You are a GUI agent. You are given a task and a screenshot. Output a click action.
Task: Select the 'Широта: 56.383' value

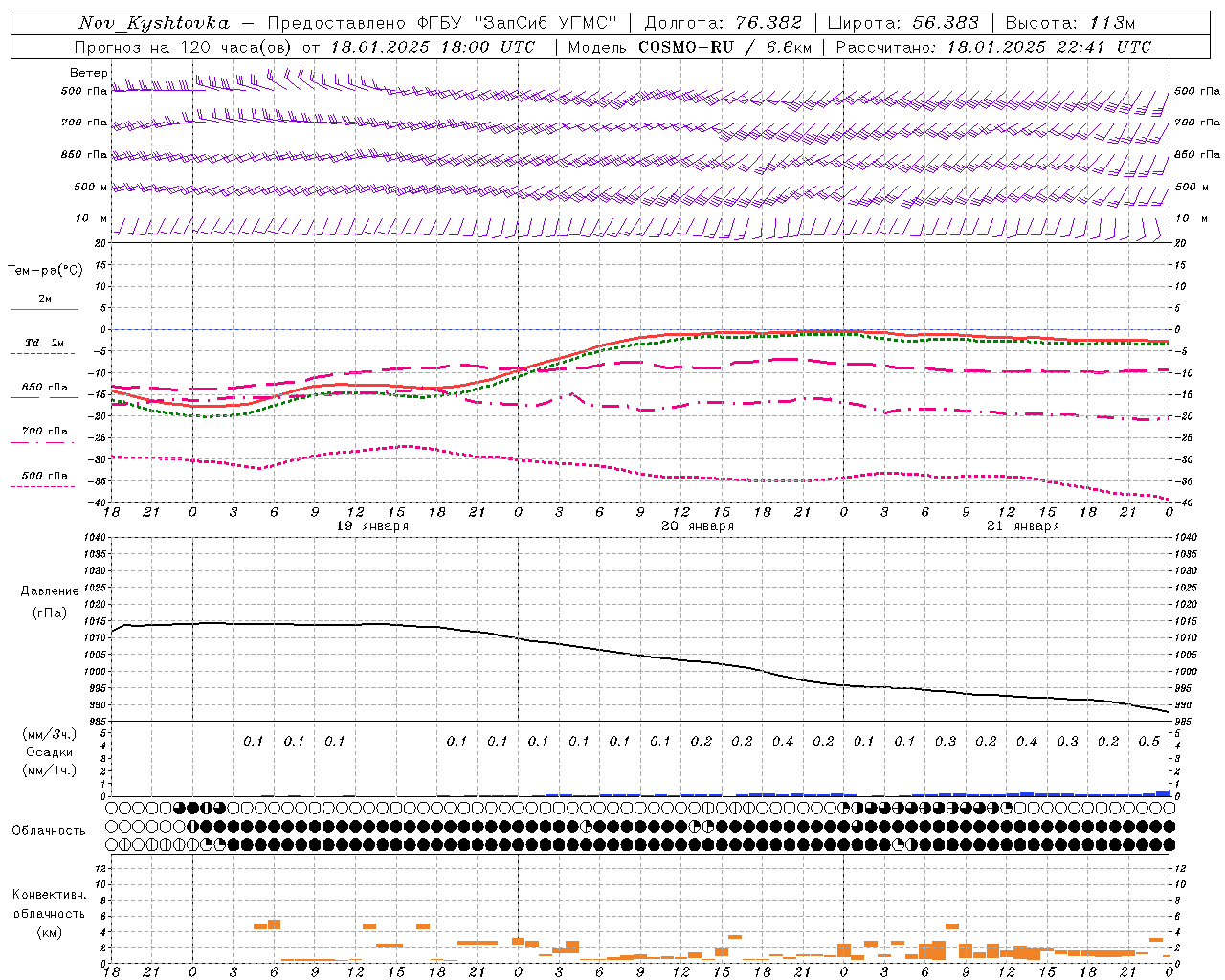point(903,23)
